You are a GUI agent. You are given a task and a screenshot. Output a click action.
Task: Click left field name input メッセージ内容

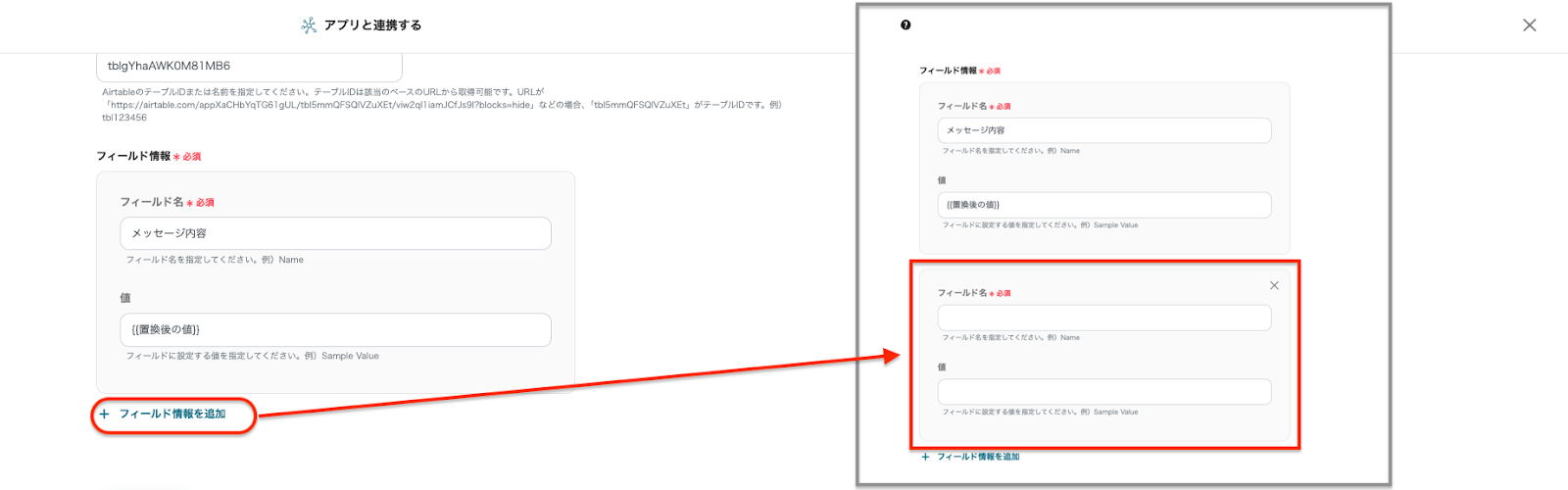click(335, 233)
